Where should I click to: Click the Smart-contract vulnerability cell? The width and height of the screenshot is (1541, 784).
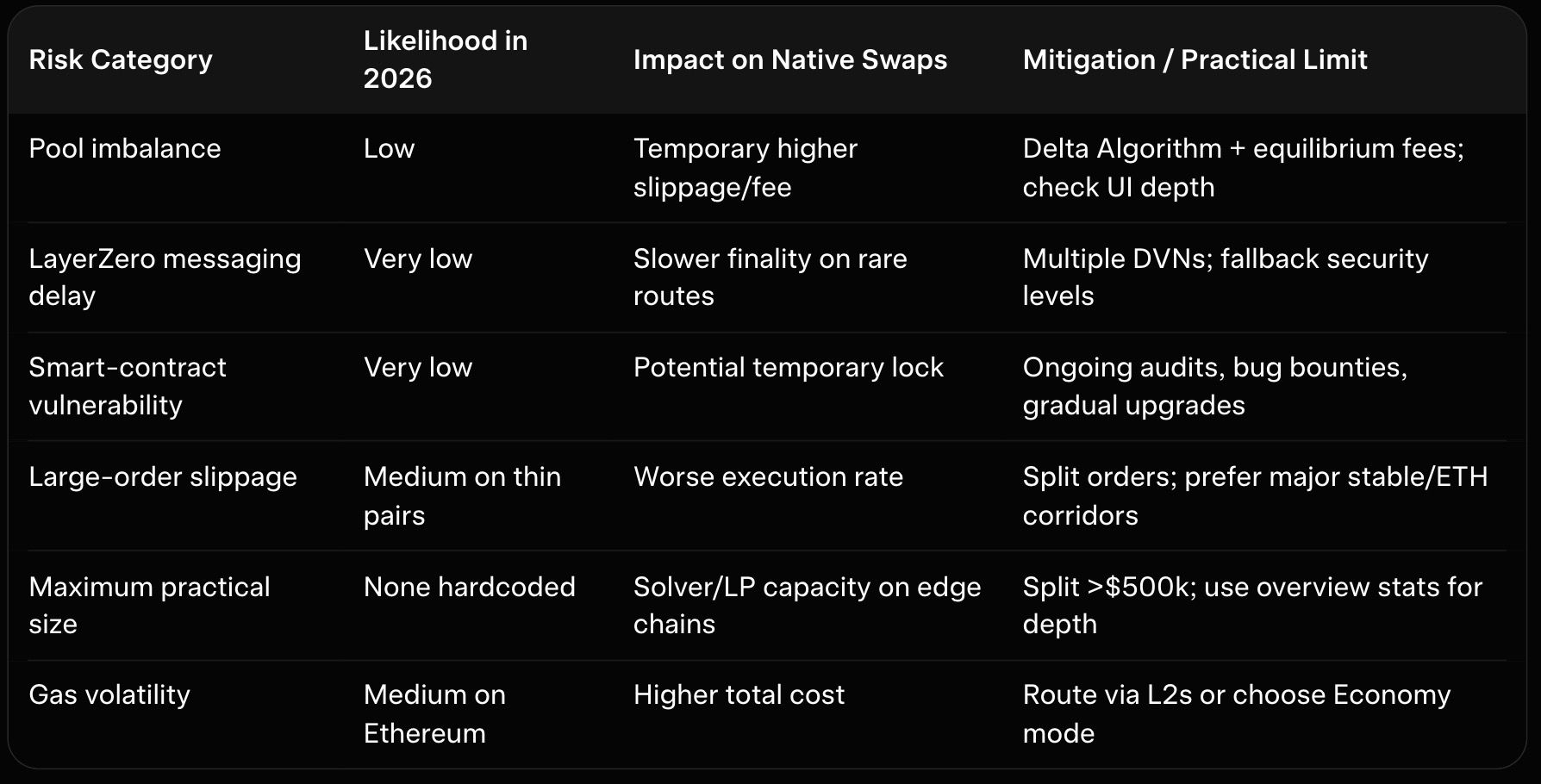click(x=128, y=386)
